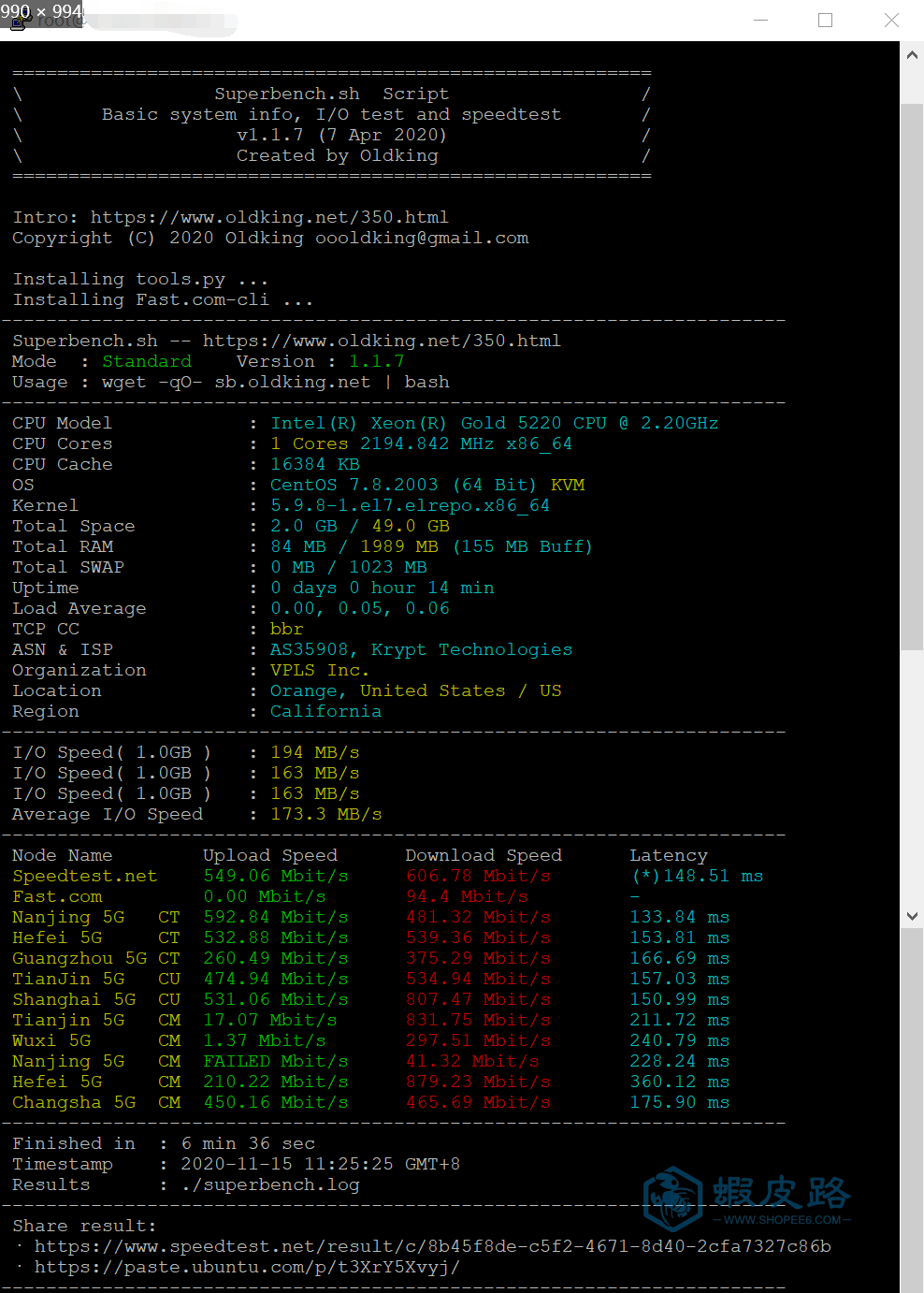Click the Nanjing CT upload '592.84 Mbit/s'

point(276,917)
